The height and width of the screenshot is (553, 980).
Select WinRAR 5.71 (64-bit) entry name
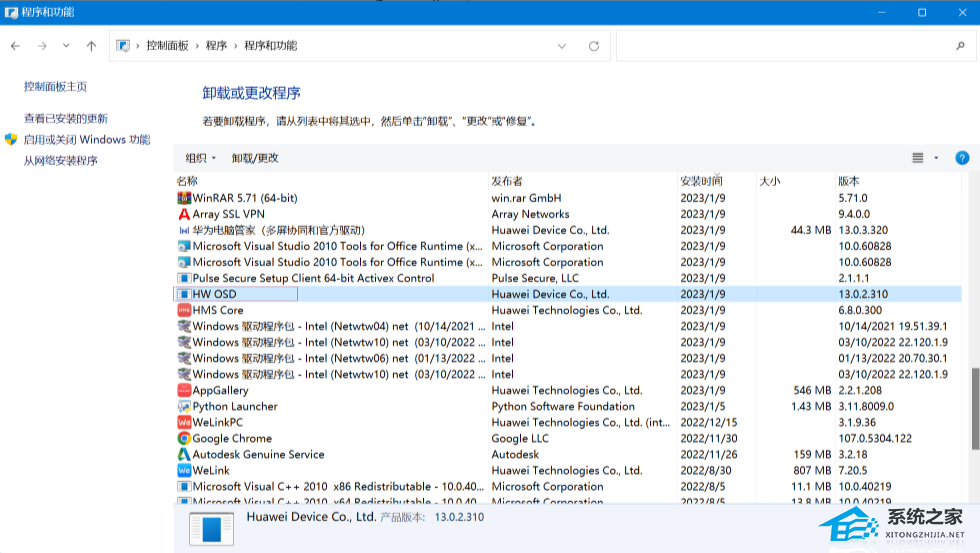click(245, 198)
